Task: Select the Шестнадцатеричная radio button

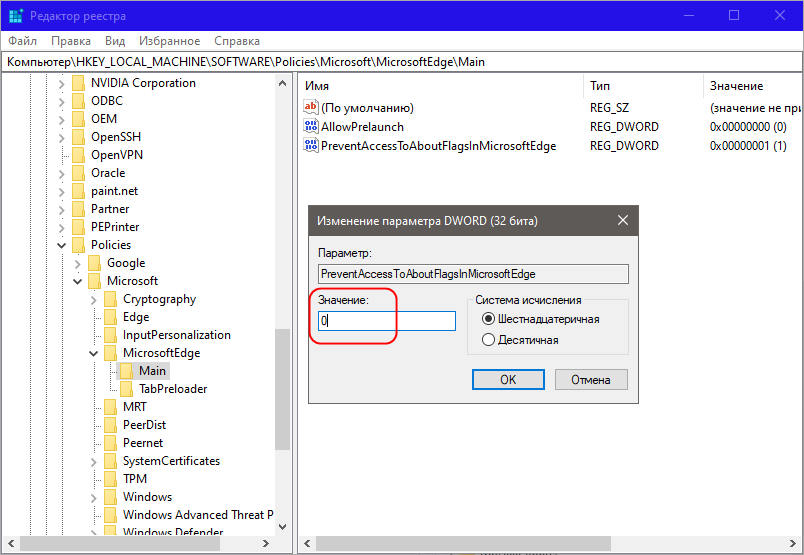Action: pos(488,319)
